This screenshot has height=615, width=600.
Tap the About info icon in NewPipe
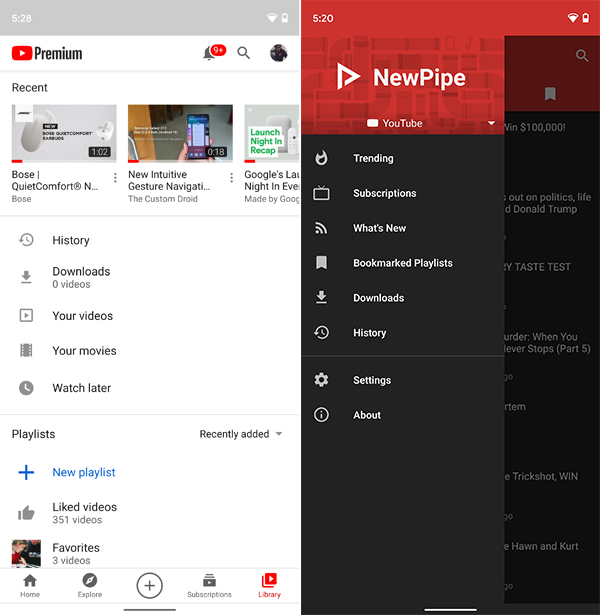coord(321,415)
